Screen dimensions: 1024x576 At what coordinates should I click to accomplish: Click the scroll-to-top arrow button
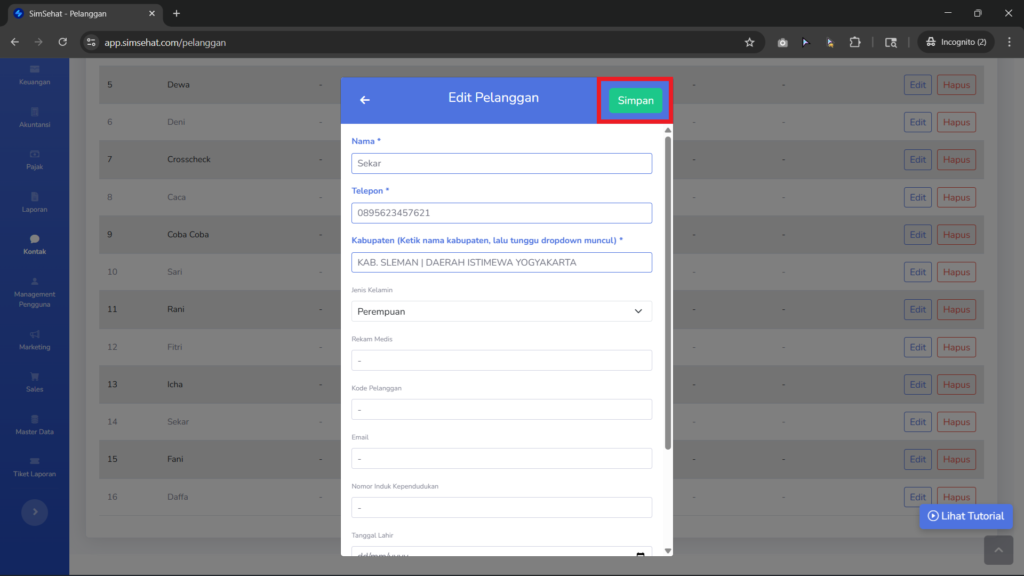click(999, 550)
